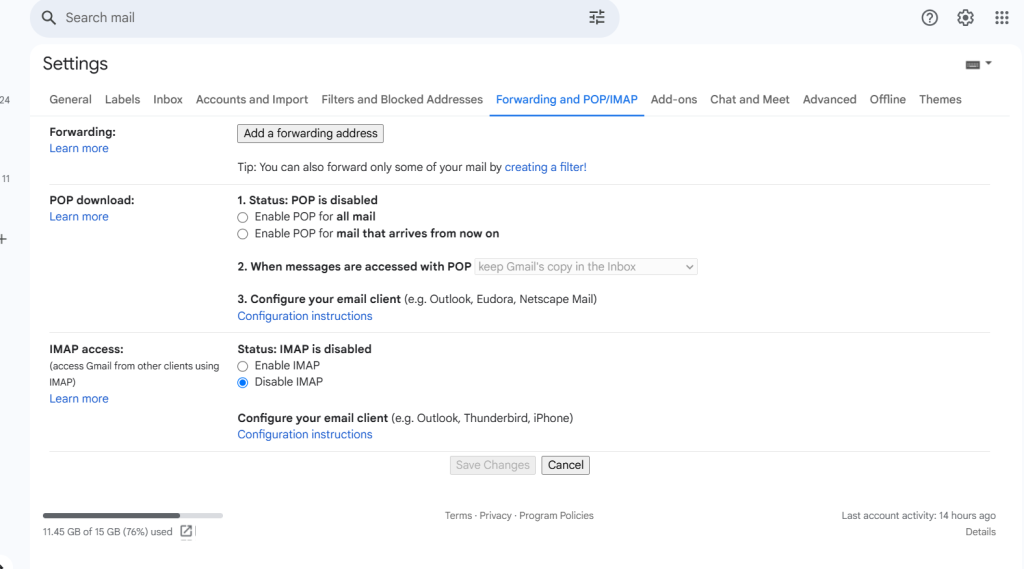Click the Add a forwarding address button
Image resolution: width=1024 pixels, height=569 pixels.
[310, 133]
